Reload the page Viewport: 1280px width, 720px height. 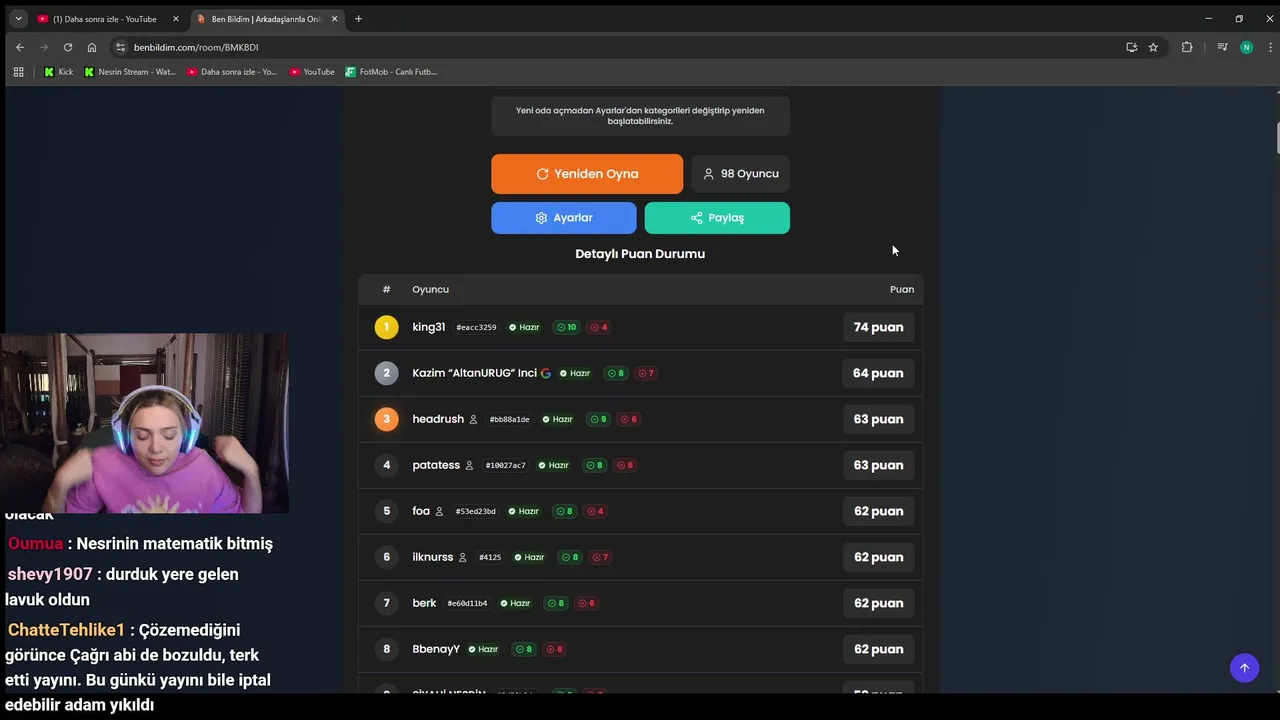point(68,47)
